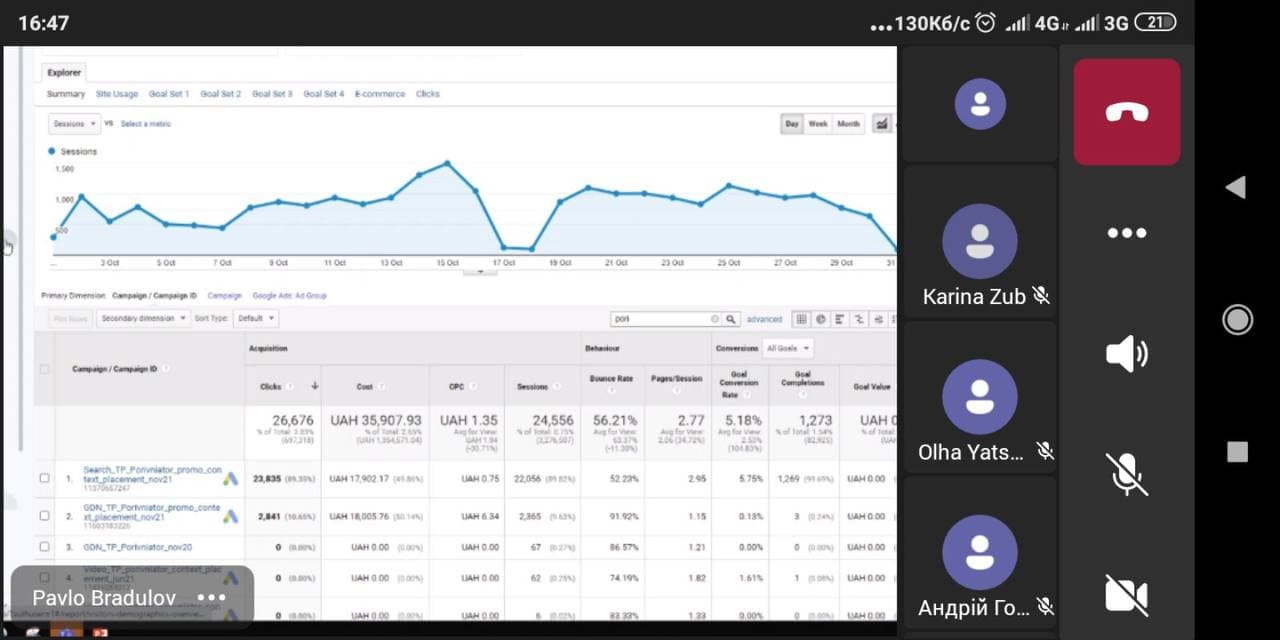Tap the Android recent apps square

pyautogui.click(x=1237, y=452)
